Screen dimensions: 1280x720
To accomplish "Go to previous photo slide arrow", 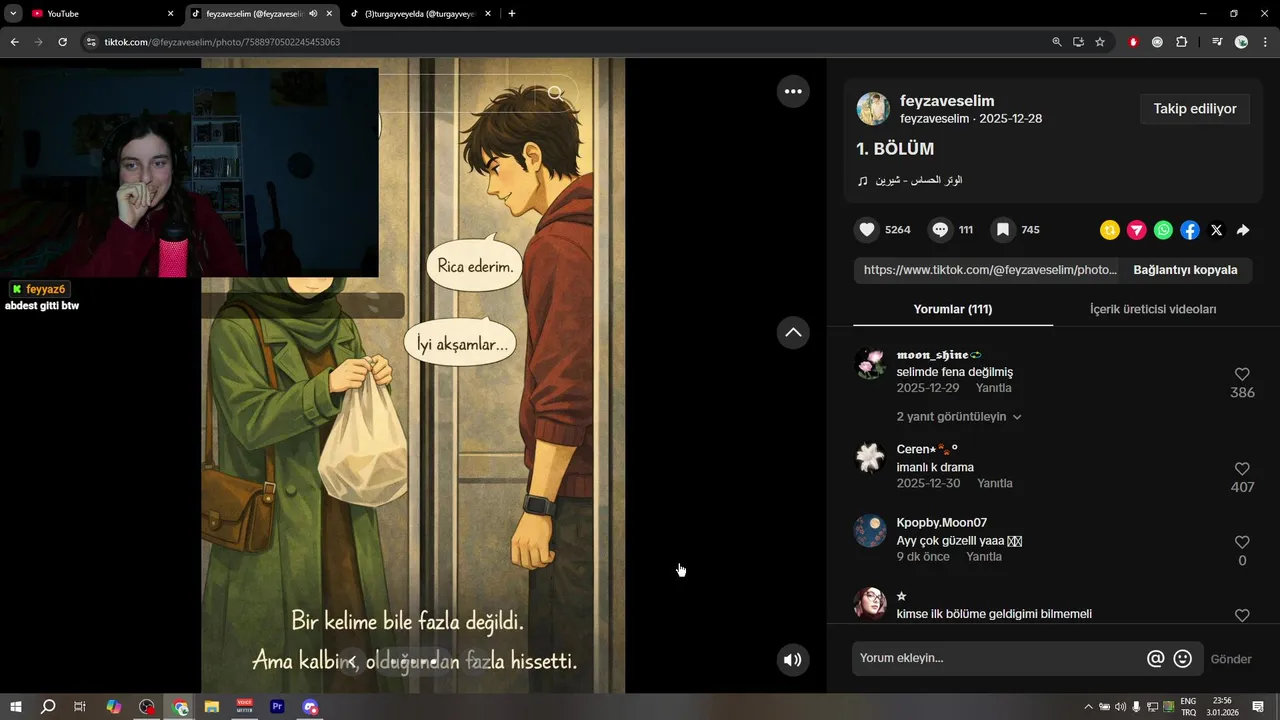I will coord(351,661).
